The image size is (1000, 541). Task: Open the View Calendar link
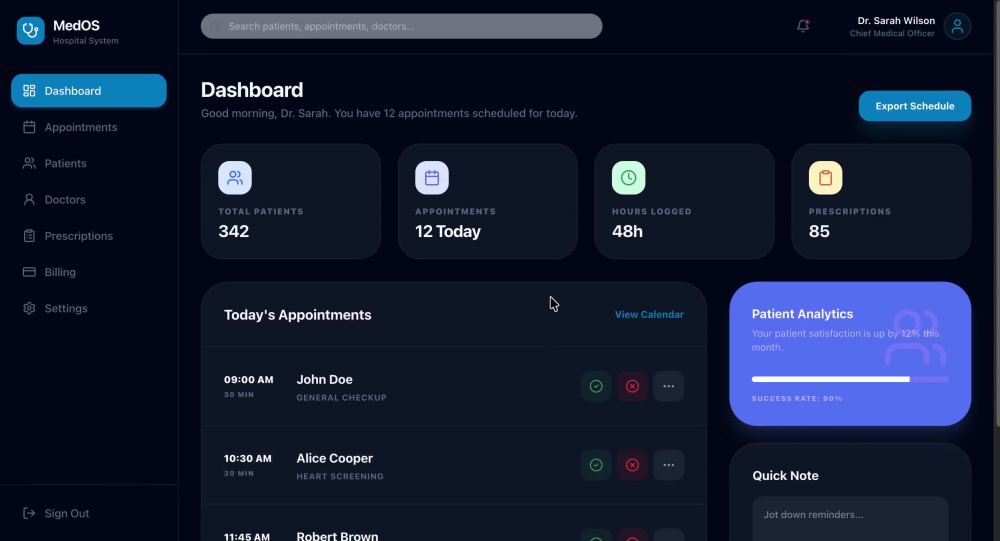coord(649,315)
